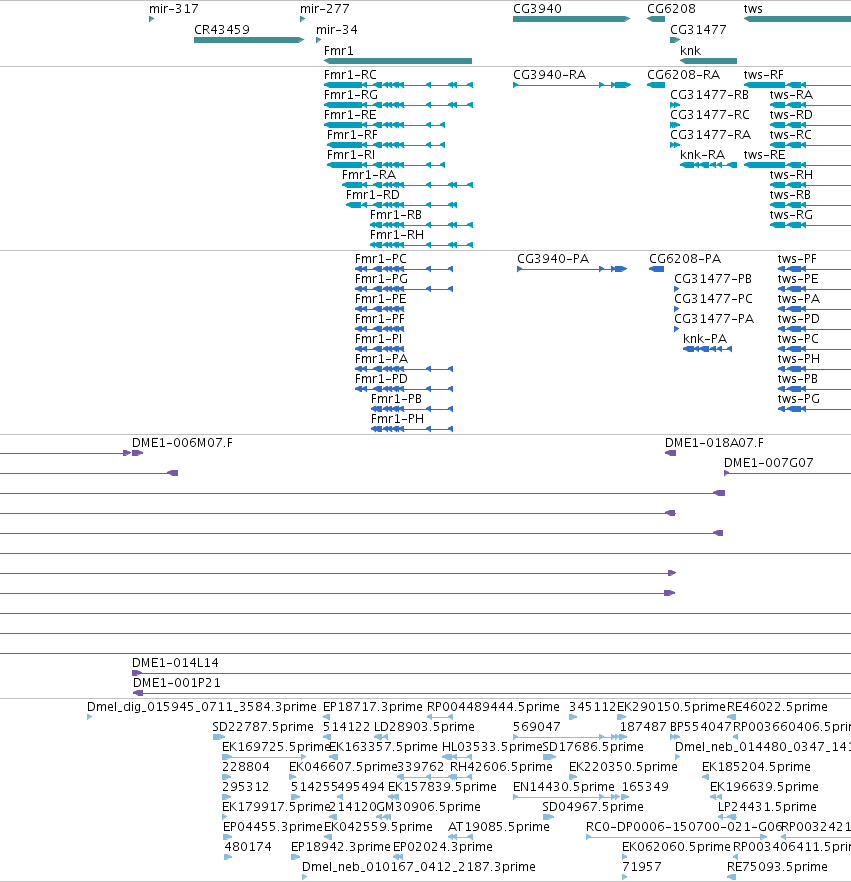Click transcript tws-RE

[x=764, y=155]
